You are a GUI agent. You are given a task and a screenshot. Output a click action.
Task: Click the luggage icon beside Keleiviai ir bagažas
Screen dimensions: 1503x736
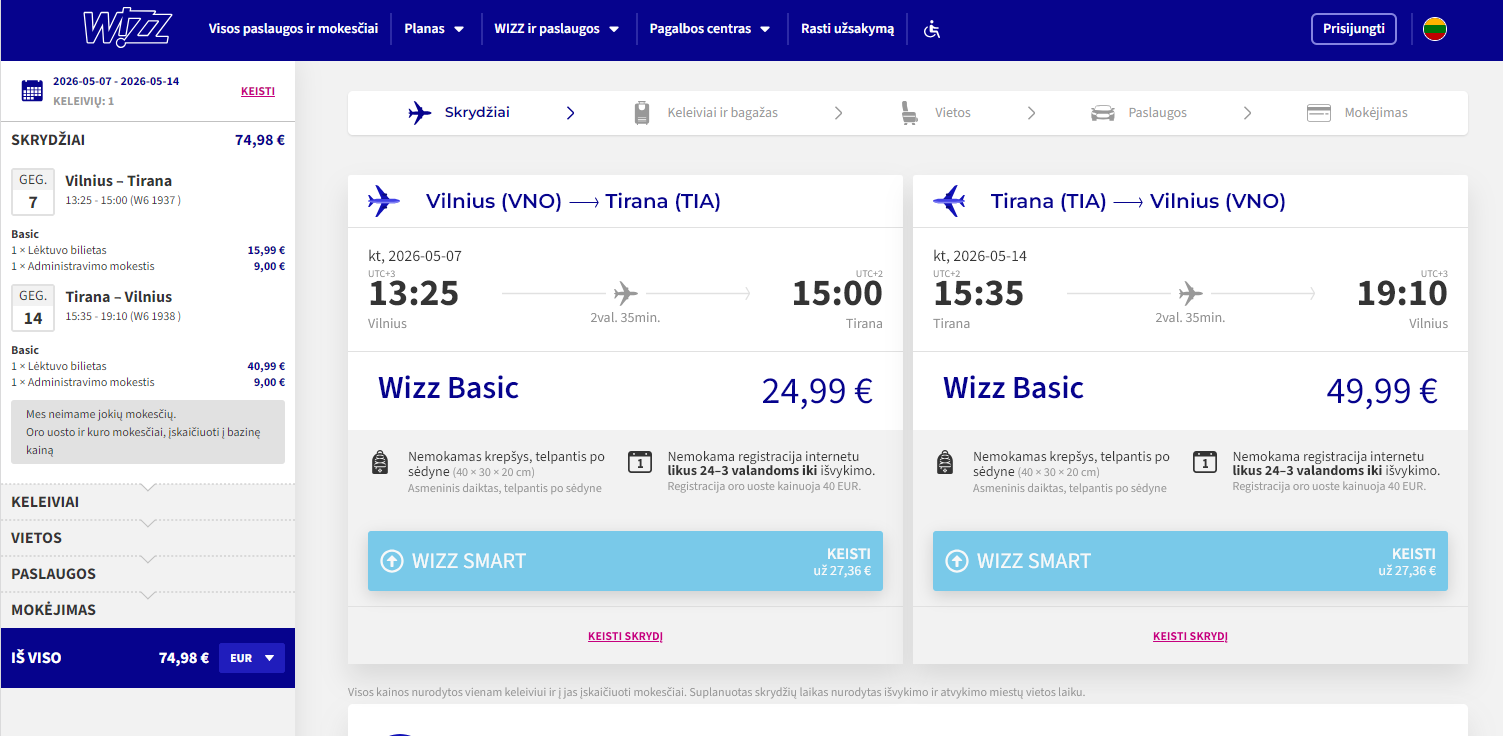641,112
